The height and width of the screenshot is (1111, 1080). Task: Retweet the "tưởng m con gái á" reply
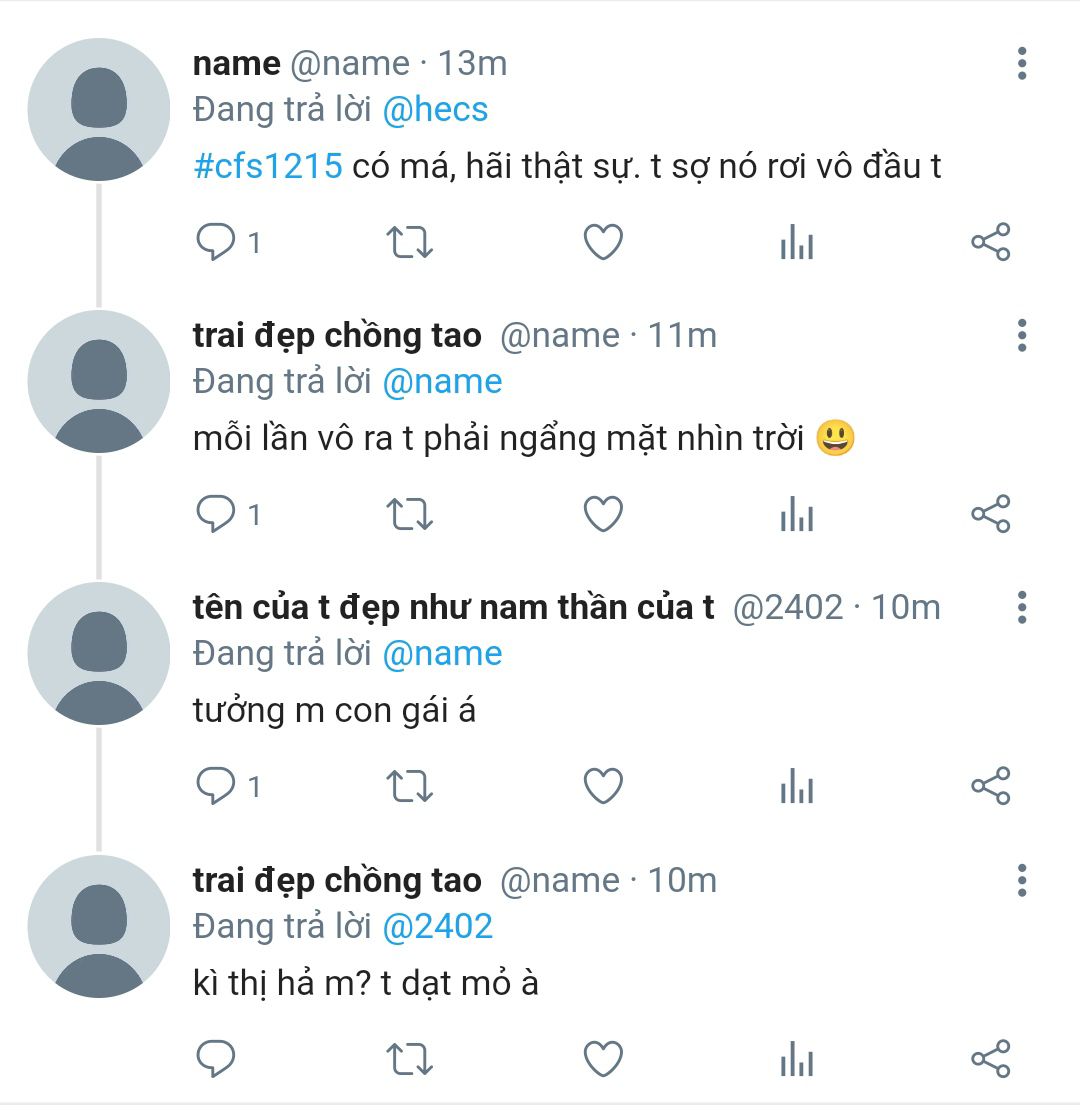409,787
